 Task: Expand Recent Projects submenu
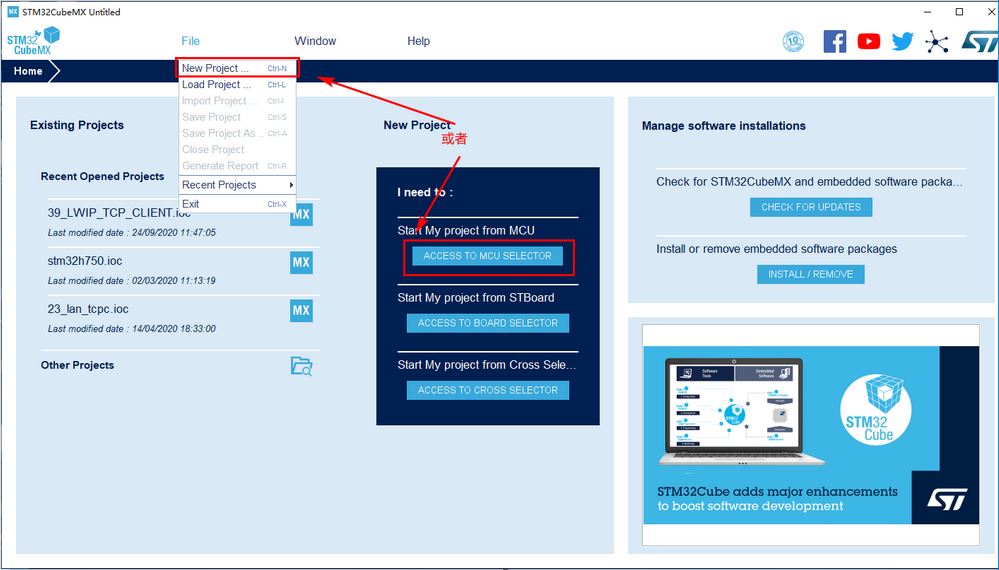[237, 185]
